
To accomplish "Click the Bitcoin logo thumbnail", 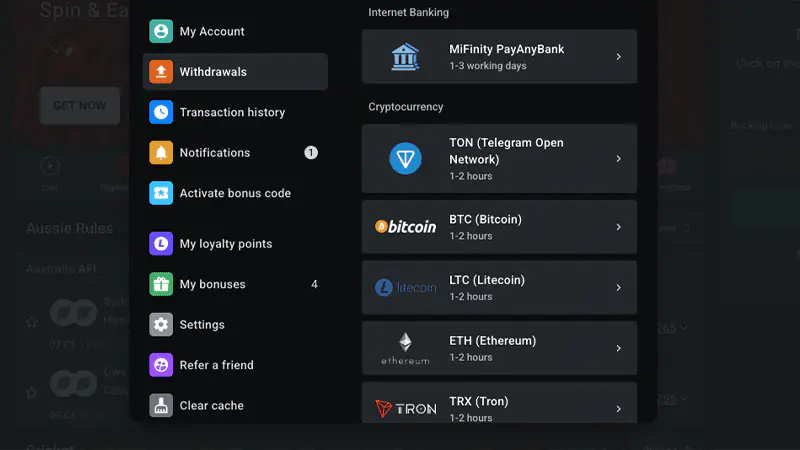I will click(406, 227).
